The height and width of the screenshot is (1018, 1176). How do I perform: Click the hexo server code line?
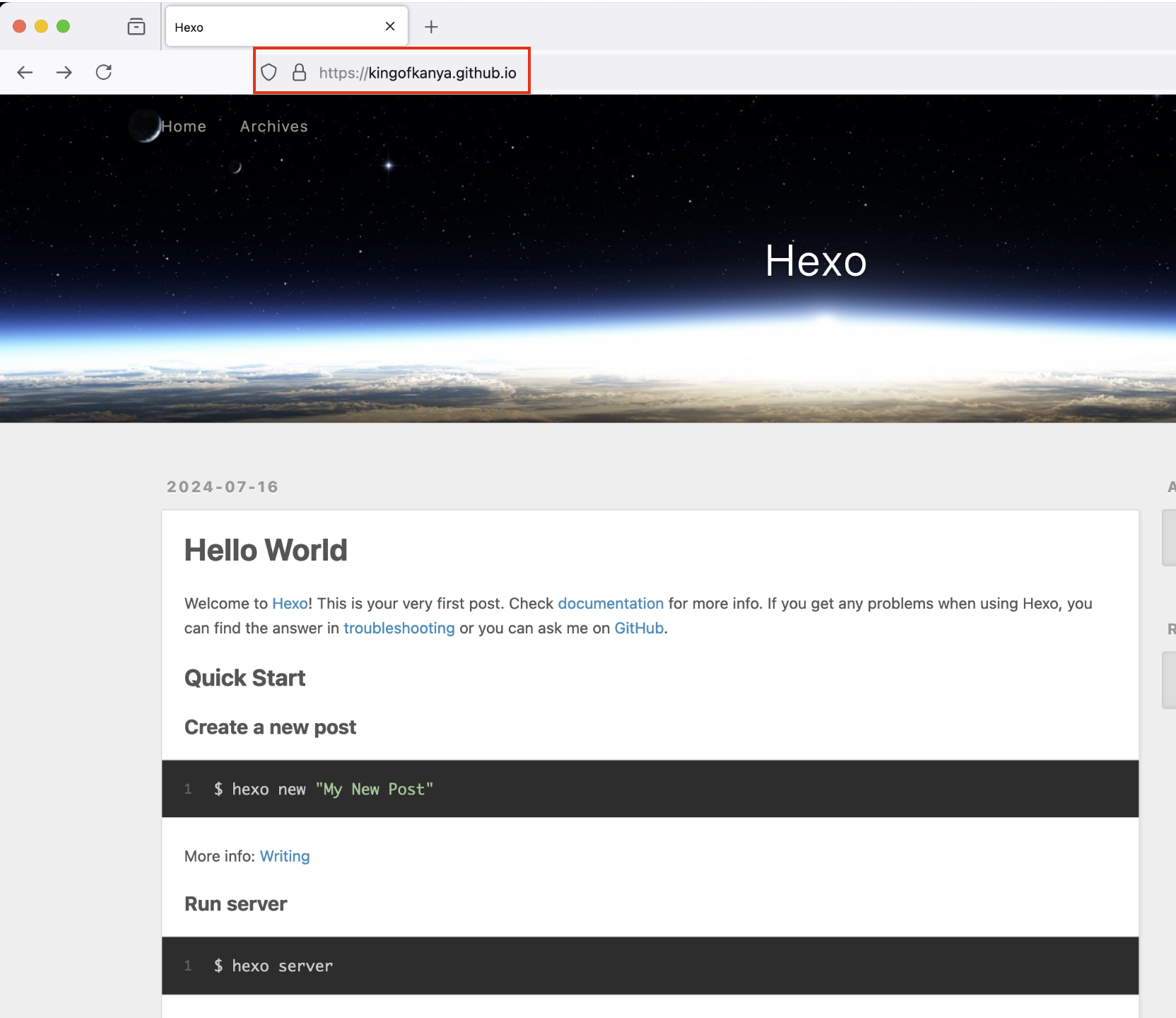coord(273,966)
